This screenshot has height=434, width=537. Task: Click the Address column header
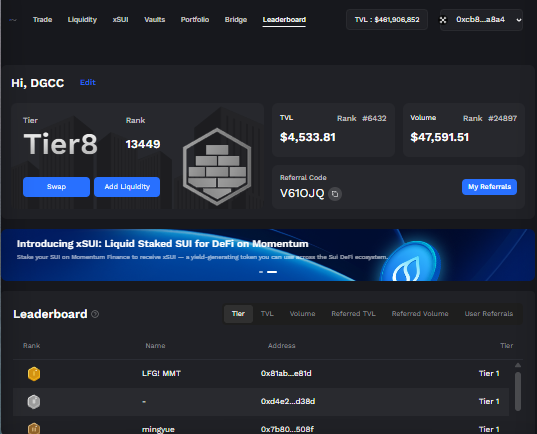(x=282, y=346)
